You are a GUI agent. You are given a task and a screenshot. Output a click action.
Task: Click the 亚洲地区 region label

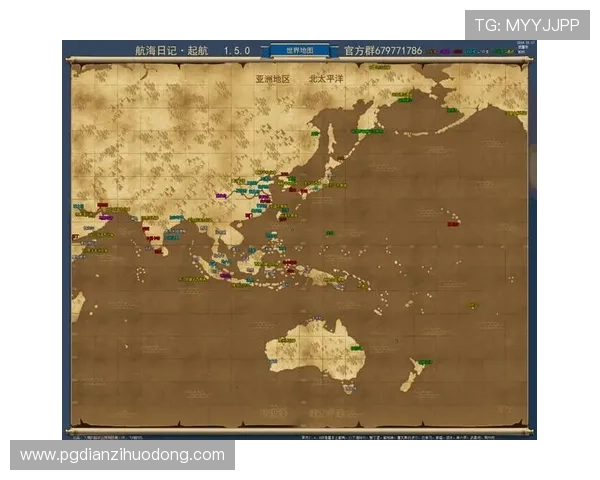point(272,77)
